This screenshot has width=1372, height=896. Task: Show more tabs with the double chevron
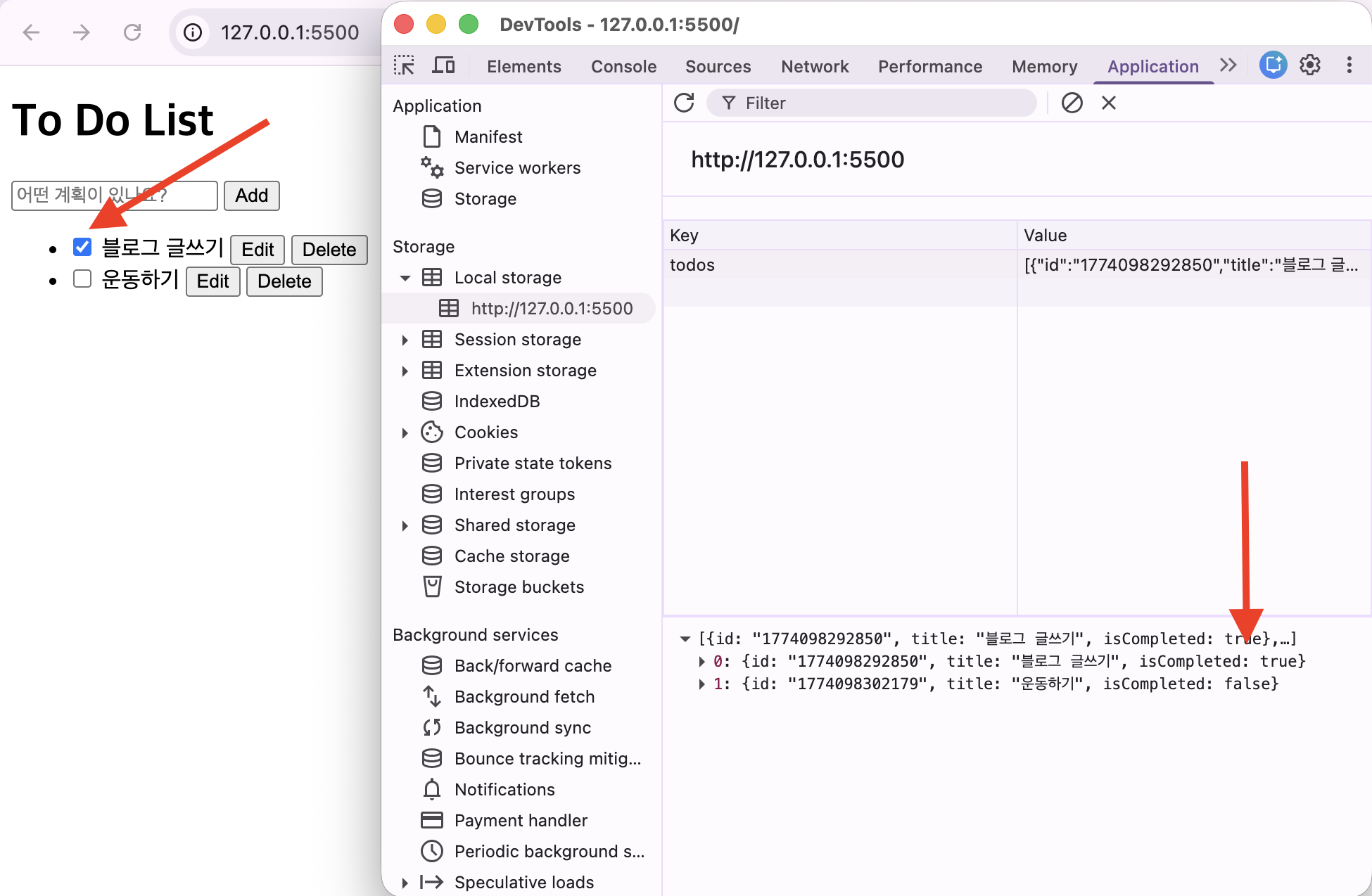1228,65
